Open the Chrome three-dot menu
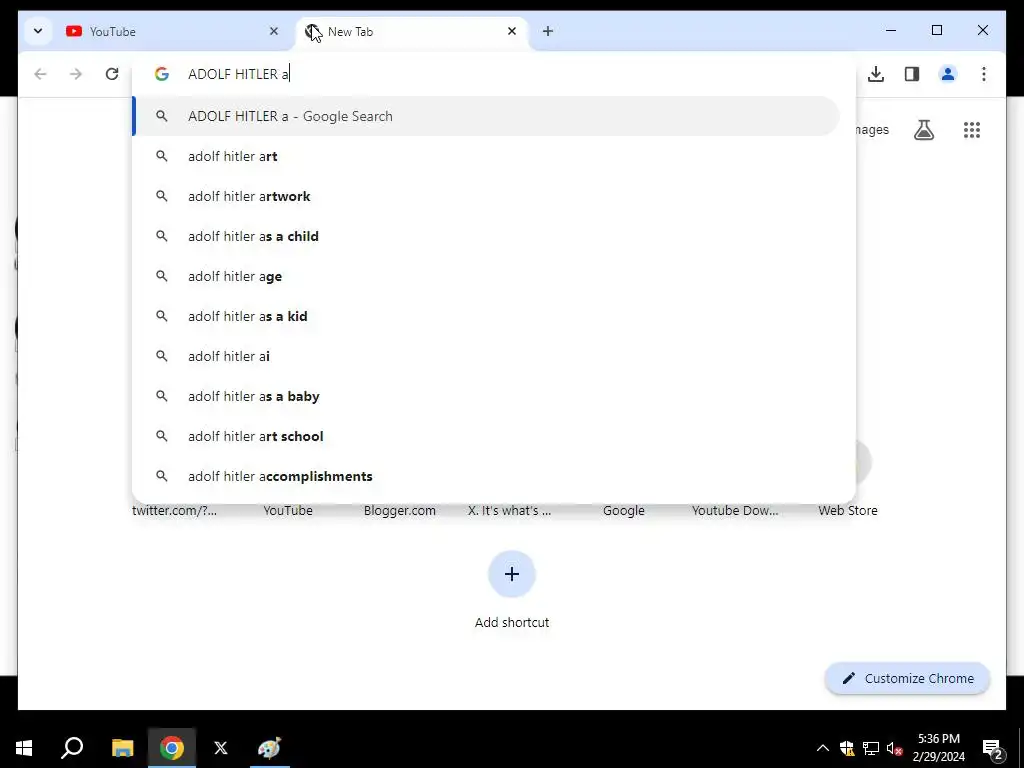1024x768 pixels. coord(984,74)
